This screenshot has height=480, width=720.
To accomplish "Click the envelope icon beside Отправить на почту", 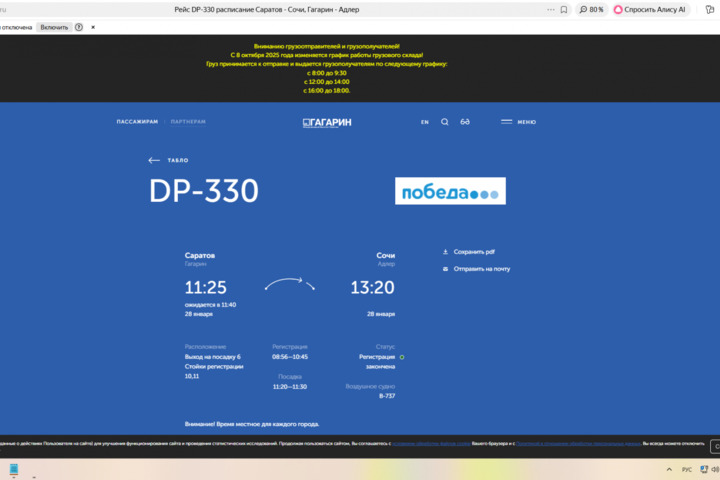I will tap(445, 269).
